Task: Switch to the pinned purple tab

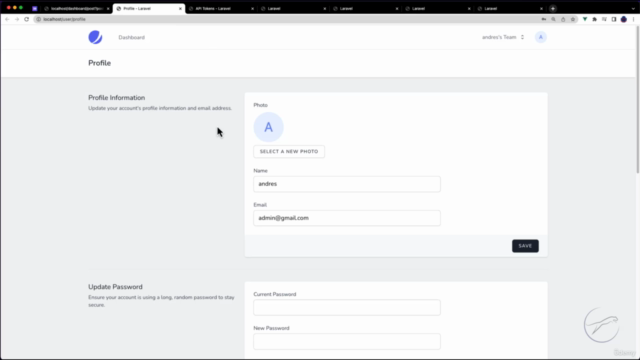Action: coord(35,9)
